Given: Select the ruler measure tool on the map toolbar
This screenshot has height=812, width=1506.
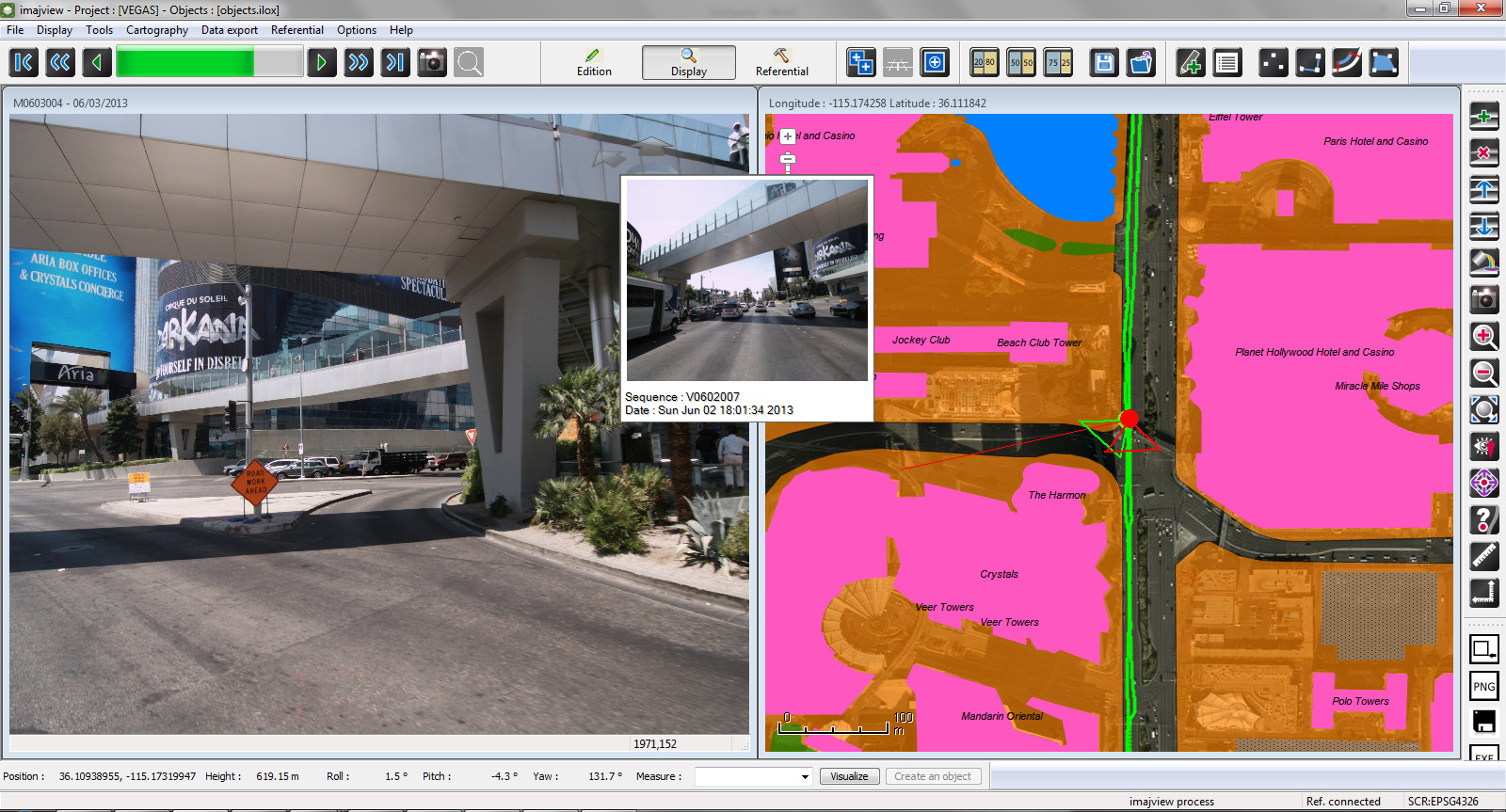Looking at the screenshot, I should click(1483, 556).
